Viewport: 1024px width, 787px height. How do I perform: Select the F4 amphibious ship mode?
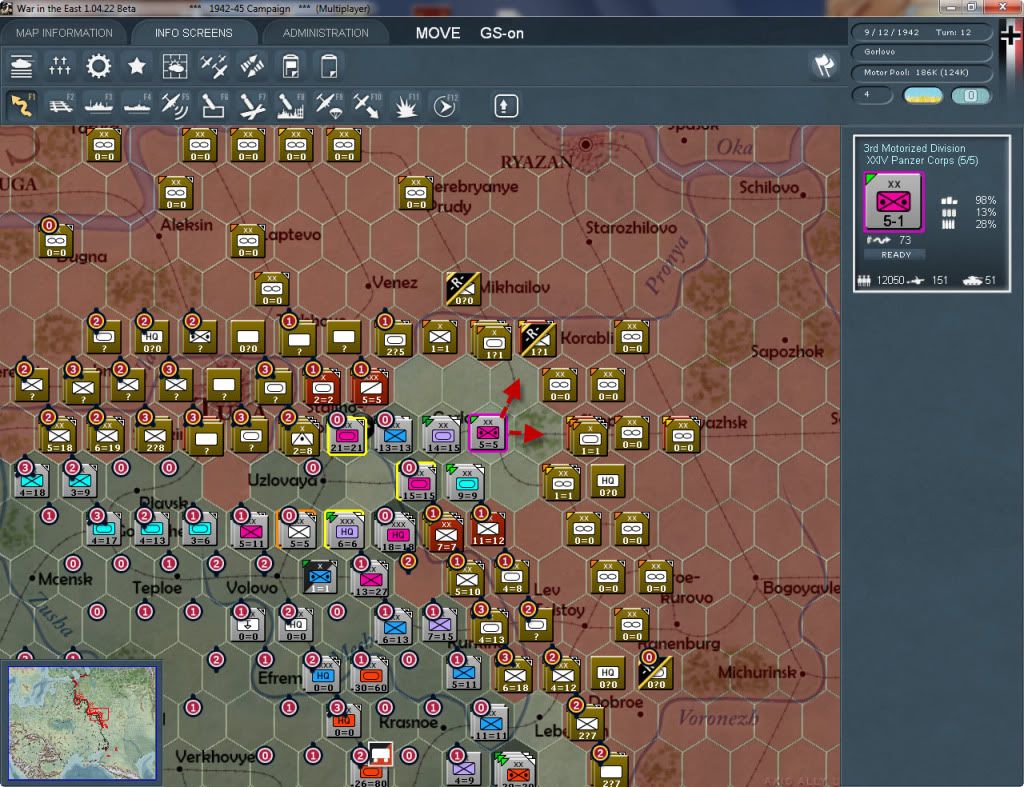tap(137, 105)
